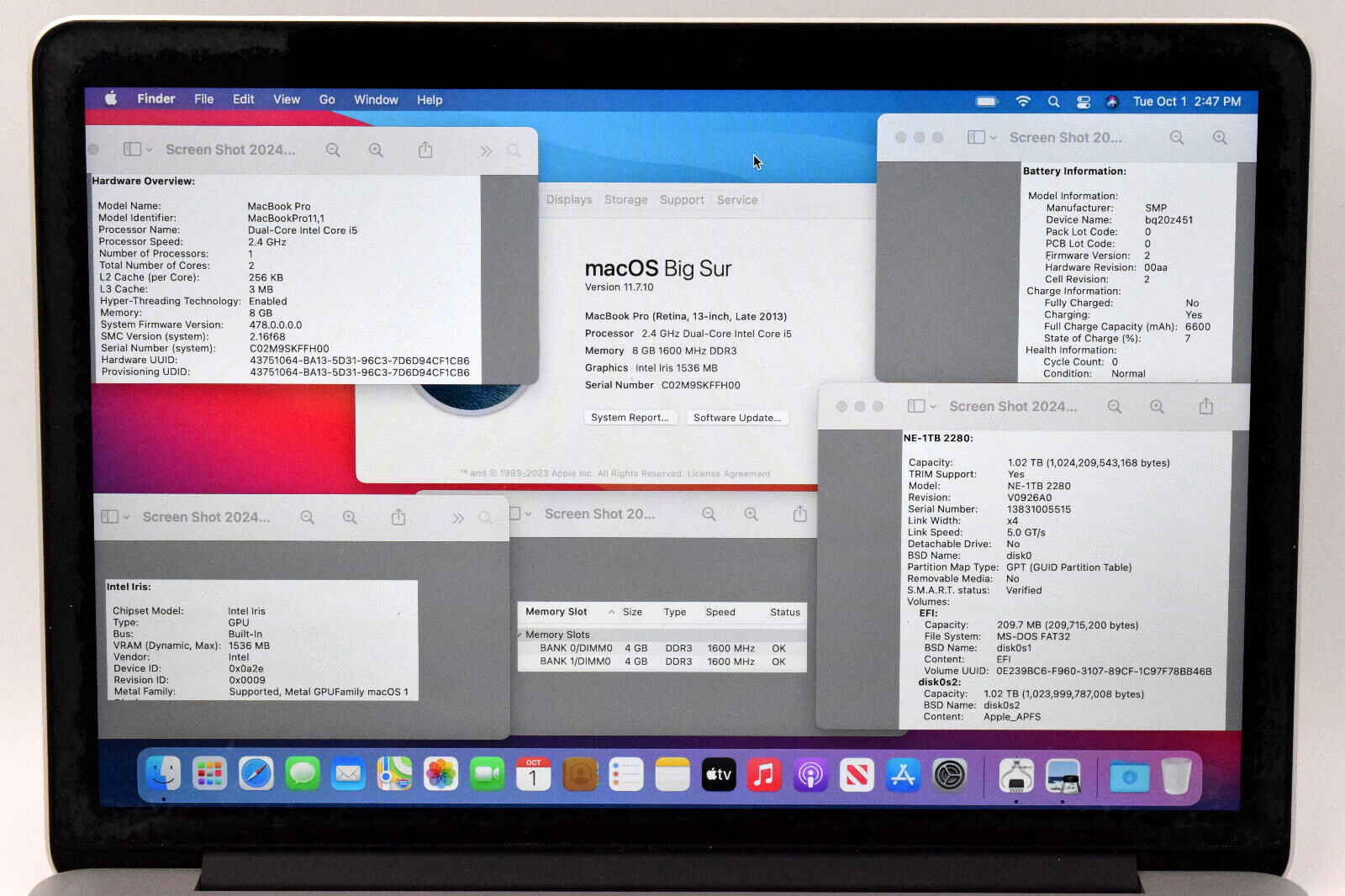Open the Go menu

(x=327, y=100)
